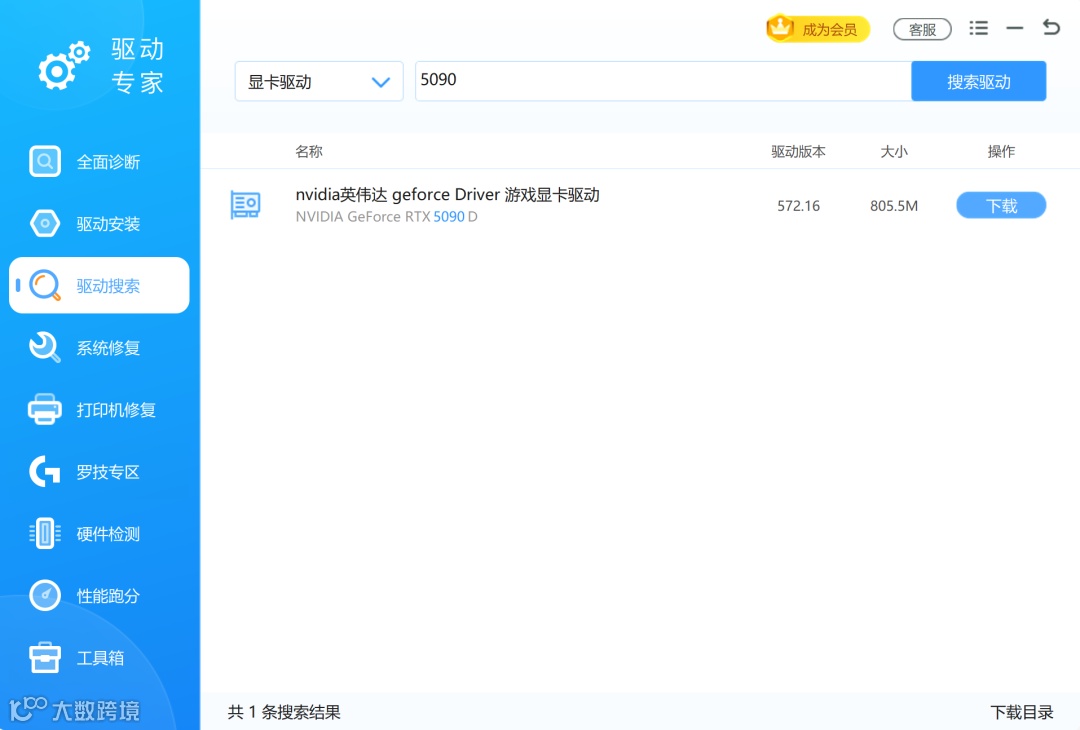Minimize the window with the dash icon

(1015, 28)
